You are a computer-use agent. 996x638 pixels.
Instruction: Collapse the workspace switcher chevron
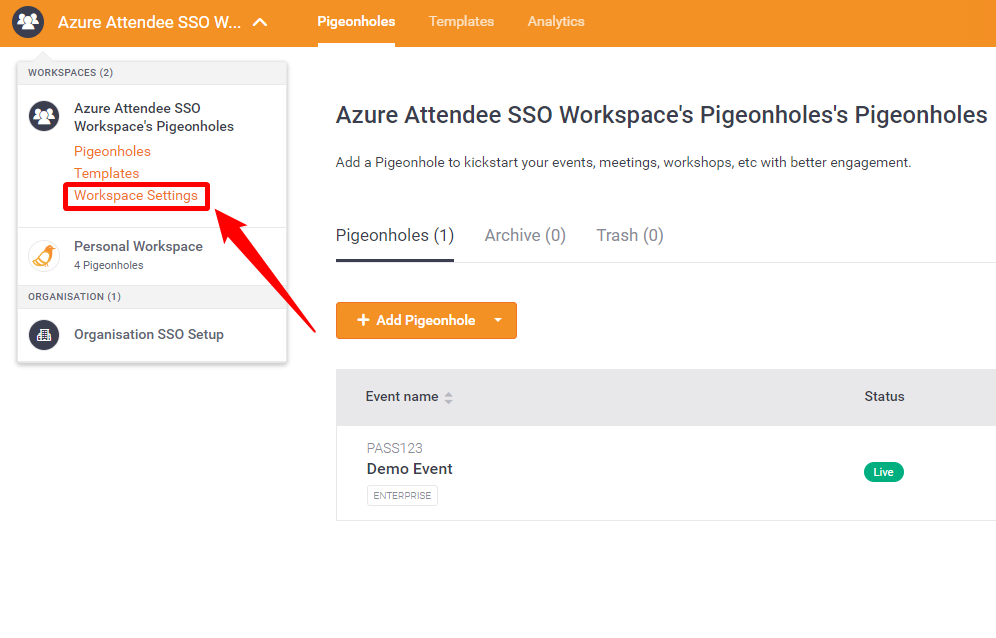click(260, 22)
